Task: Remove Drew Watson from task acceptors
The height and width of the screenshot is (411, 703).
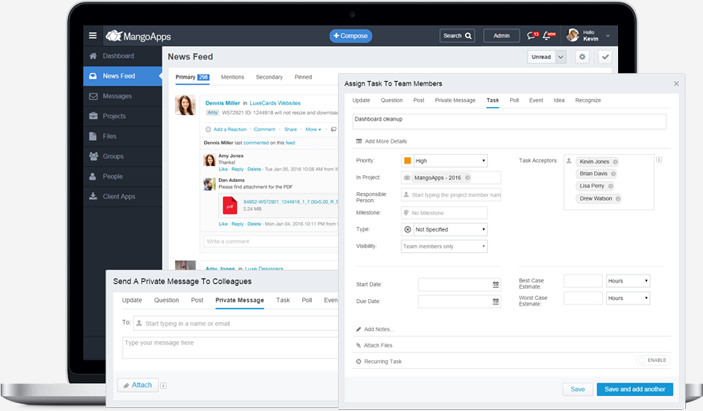Action: point(618,199)
